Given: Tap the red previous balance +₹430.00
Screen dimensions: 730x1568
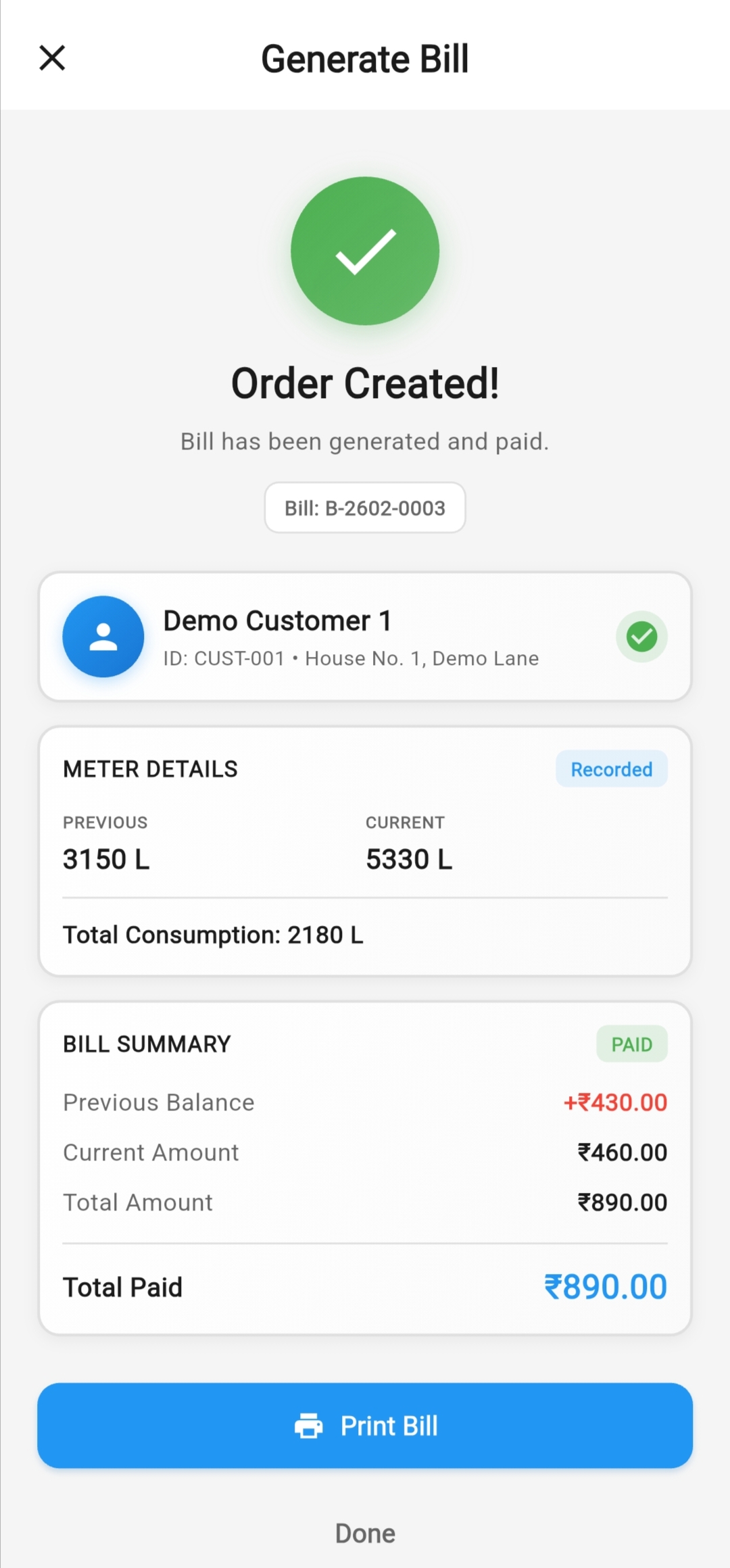Looking at the screenshot, I should pyautogui.click(x=615, y=1102).
